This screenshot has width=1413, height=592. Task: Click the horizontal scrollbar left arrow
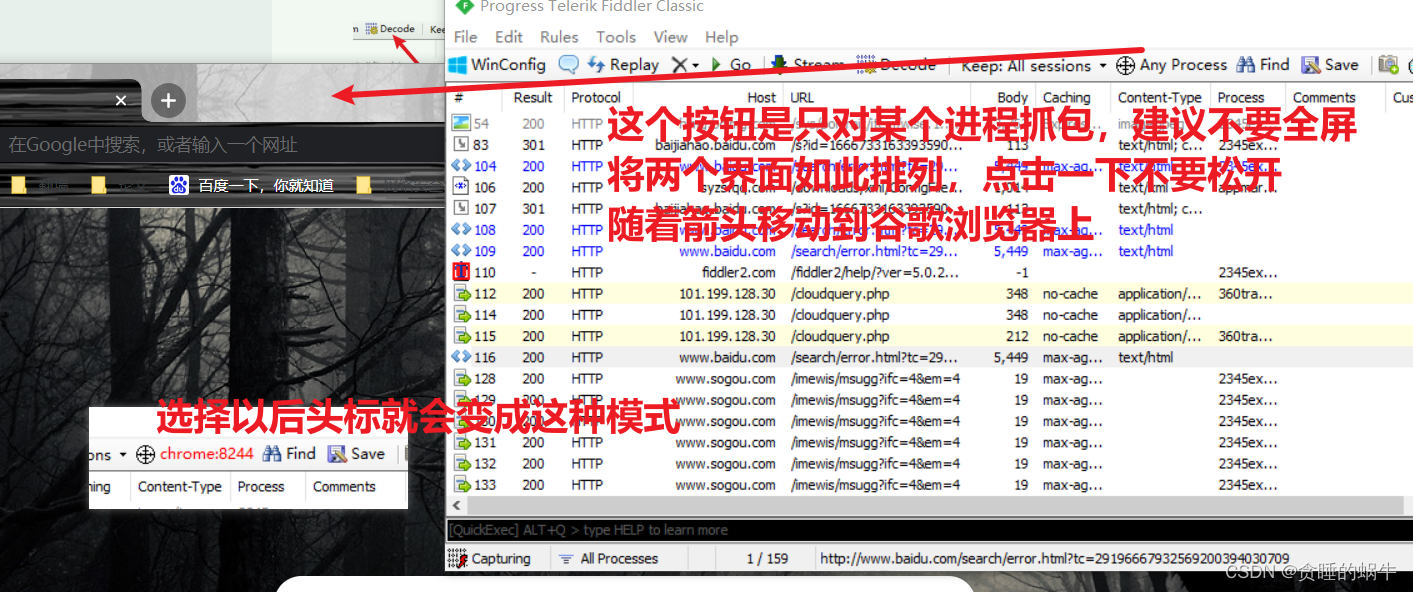459,507
